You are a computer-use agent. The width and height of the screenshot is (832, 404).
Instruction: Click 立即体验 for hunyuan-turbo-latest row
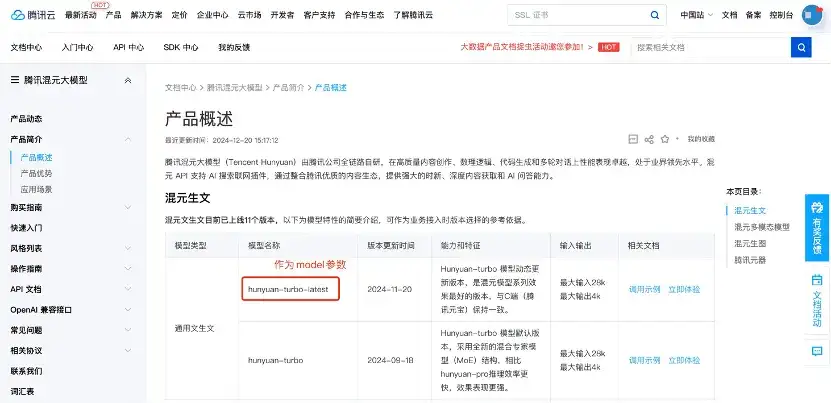[684, 290]
